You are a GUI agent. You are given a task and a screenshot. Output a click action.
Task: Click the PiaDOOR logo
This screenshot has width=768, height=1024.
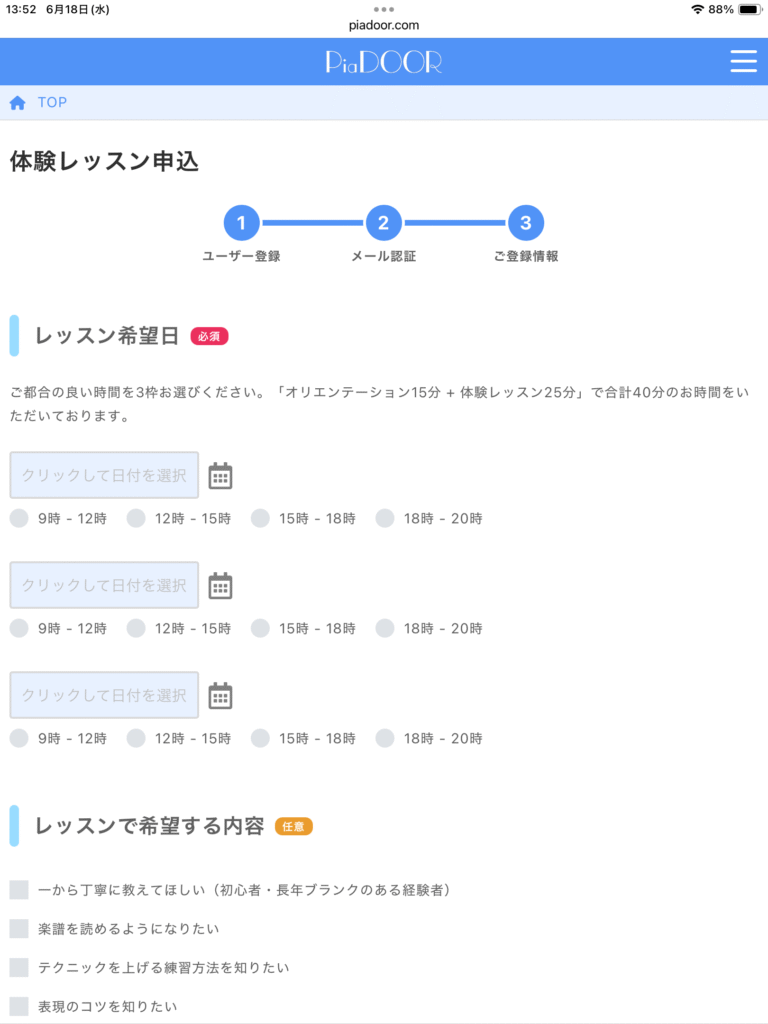[384, 62]
